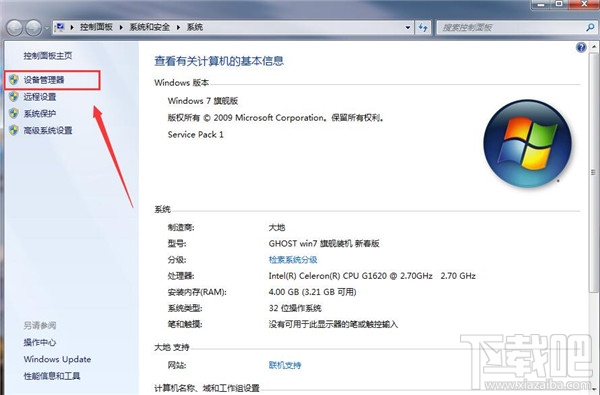Image resolution: width=600 pixels, height=395 pixels.
Task: Expand the first breadcrumb arrow before 控制面板
Action: pyautogui.click(x=72, y=27)
